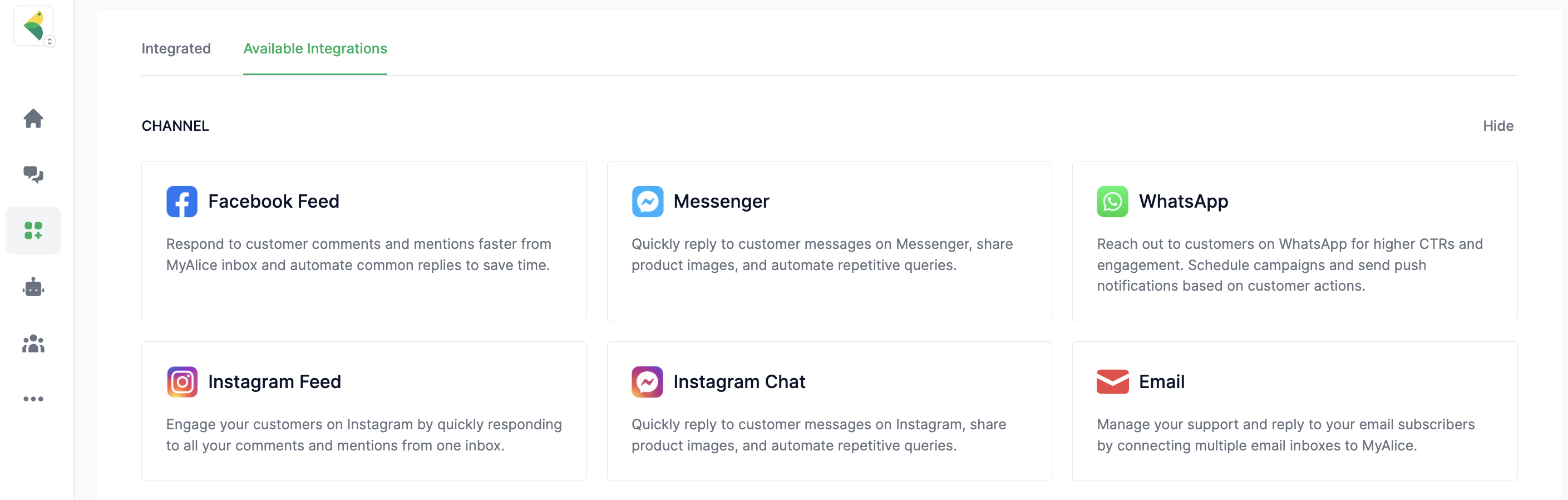Select the integrations grid icon

tap(33, 231)
